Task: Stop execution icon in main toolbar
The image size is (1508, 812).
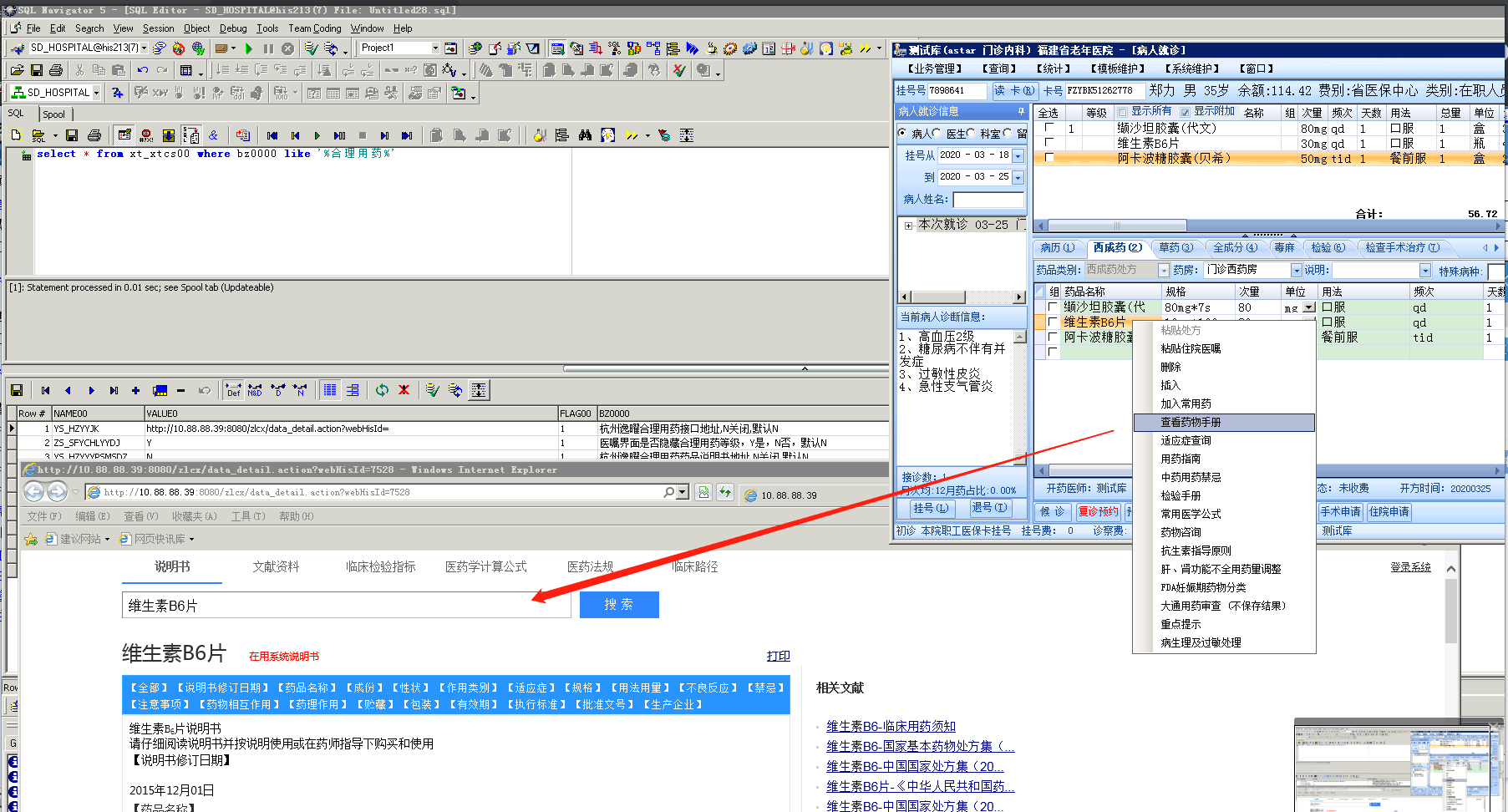Action: [287, 48]
